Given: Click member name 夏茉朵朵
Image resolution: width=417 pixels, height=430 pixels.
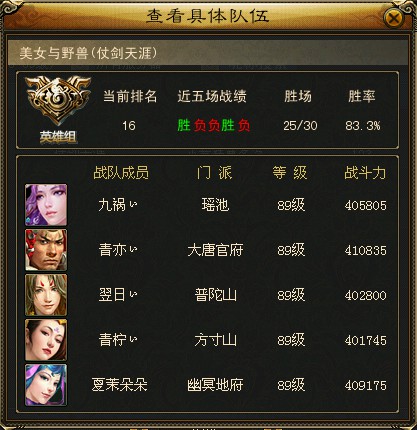Looking at the screenshot, I should coord(119,385).
